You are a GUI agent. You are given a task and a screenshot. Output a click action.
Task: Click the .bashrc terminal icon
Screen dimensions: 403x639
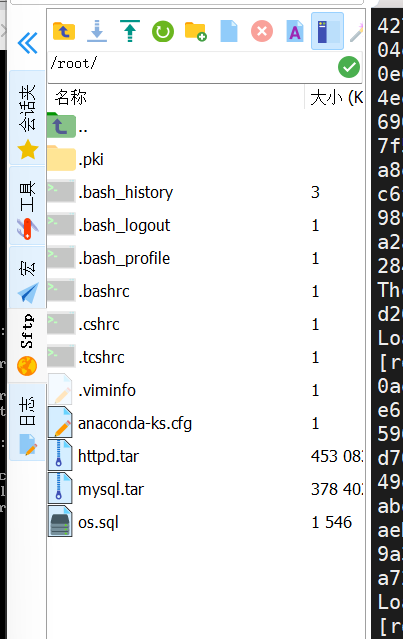[x=61, y=291]
